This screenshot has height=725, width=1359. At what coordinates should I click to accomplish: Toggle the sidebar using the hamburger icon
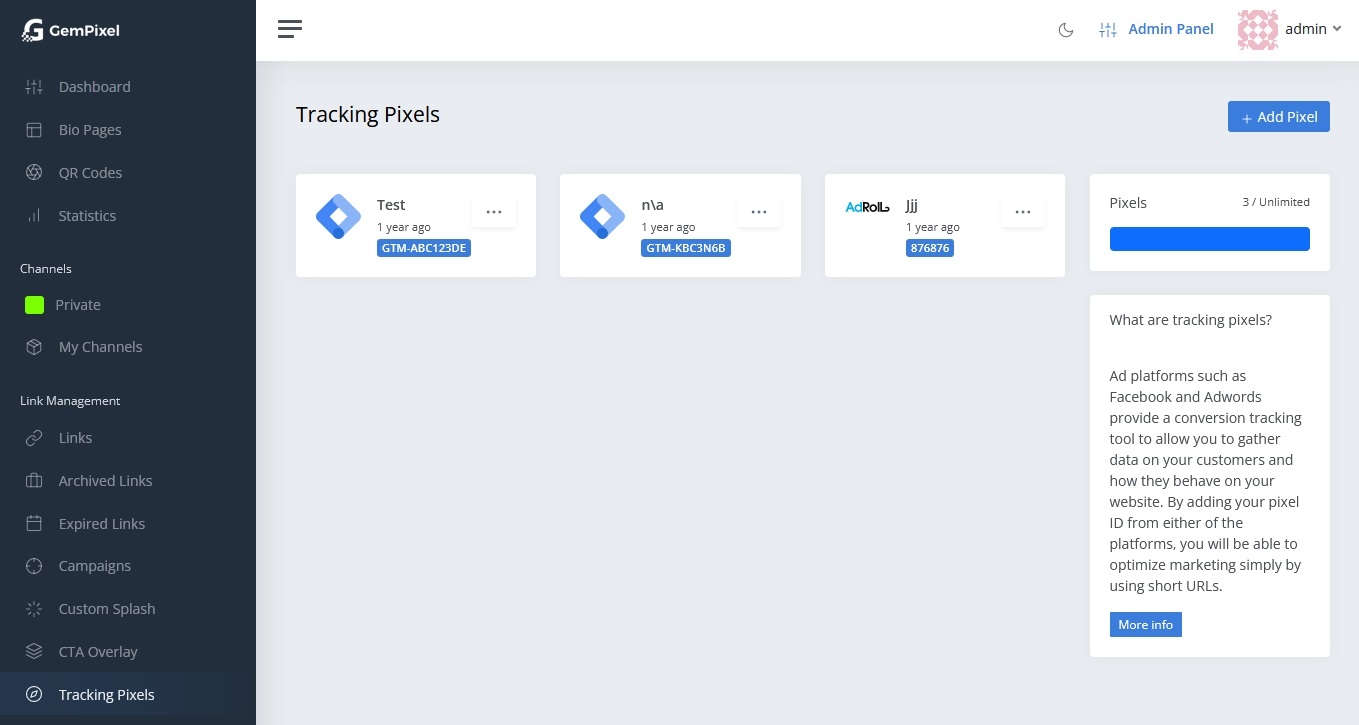[290, 29]
